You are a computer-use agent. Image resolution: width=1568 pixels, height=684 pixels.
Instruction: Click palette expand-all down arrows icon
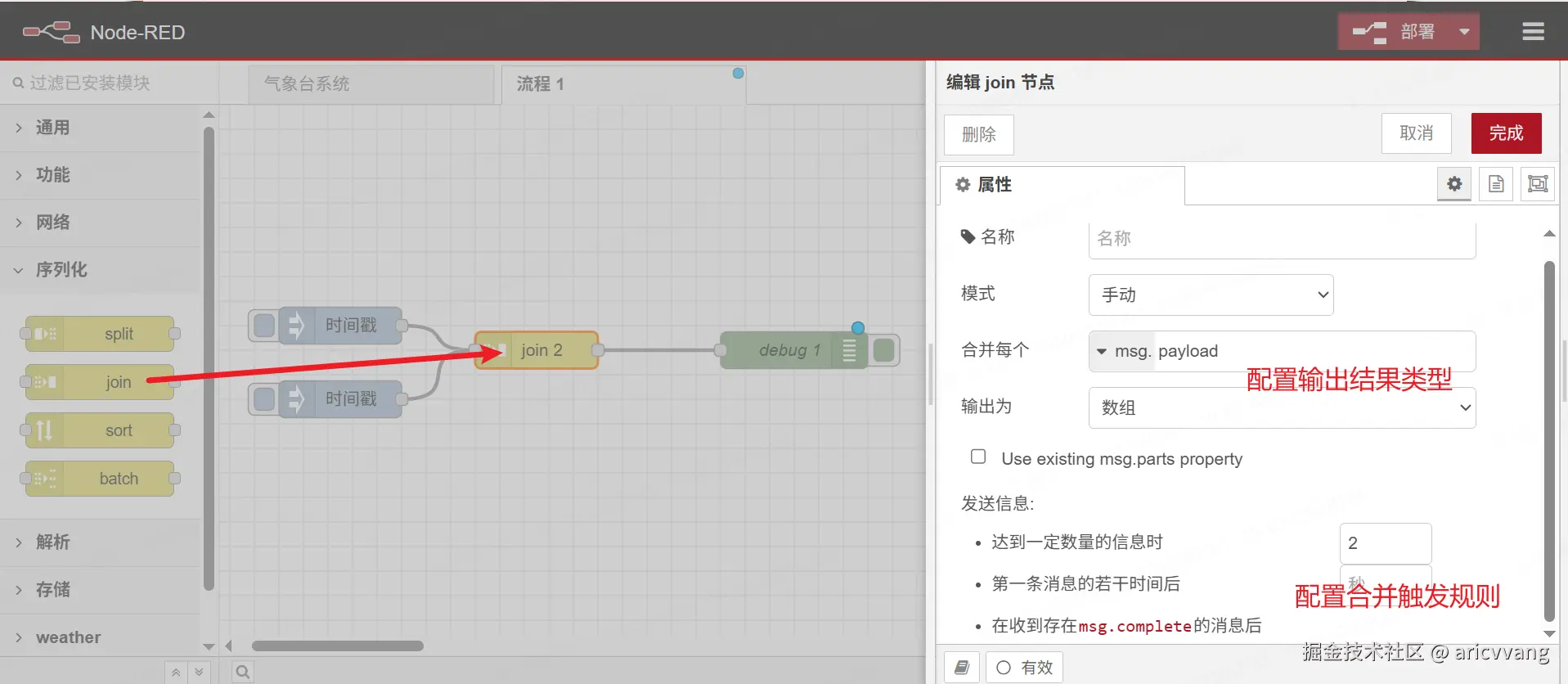[199, 673]
